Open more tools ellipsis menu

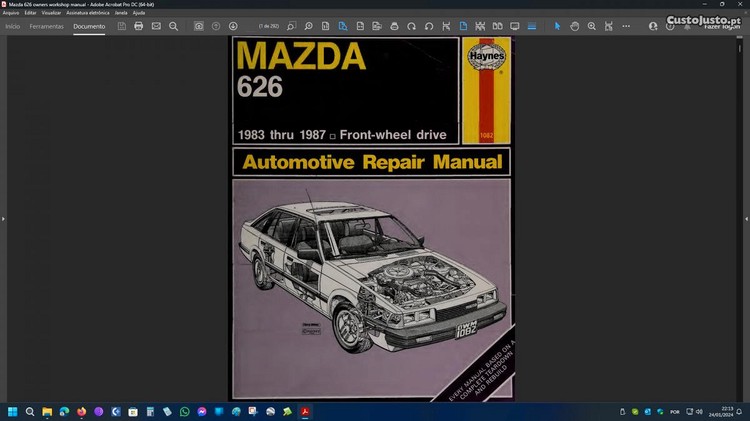click(x=626, y=26)
